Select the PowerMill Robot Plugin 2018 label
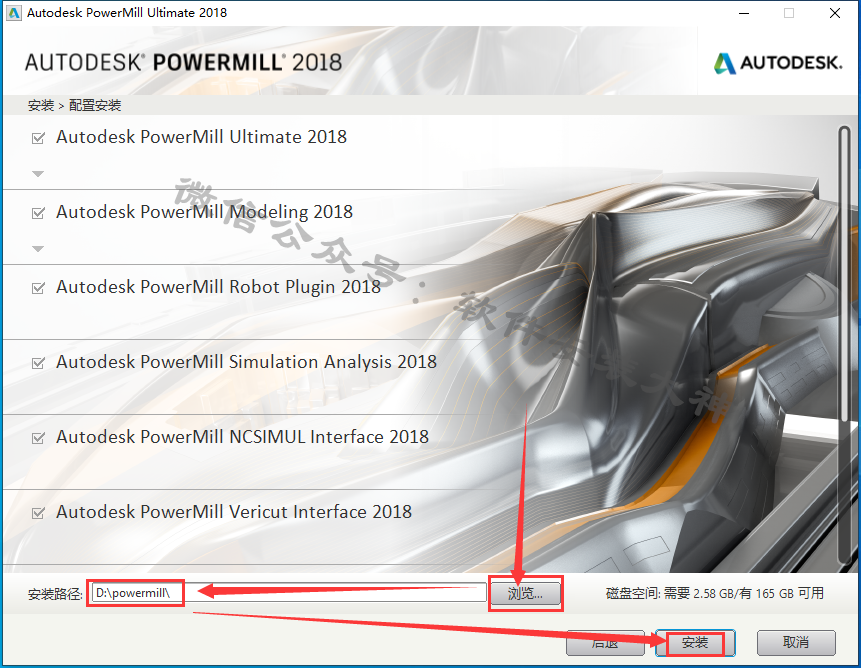Image resolution: width=861 pixels, height=668 pixels. (219, 287)
